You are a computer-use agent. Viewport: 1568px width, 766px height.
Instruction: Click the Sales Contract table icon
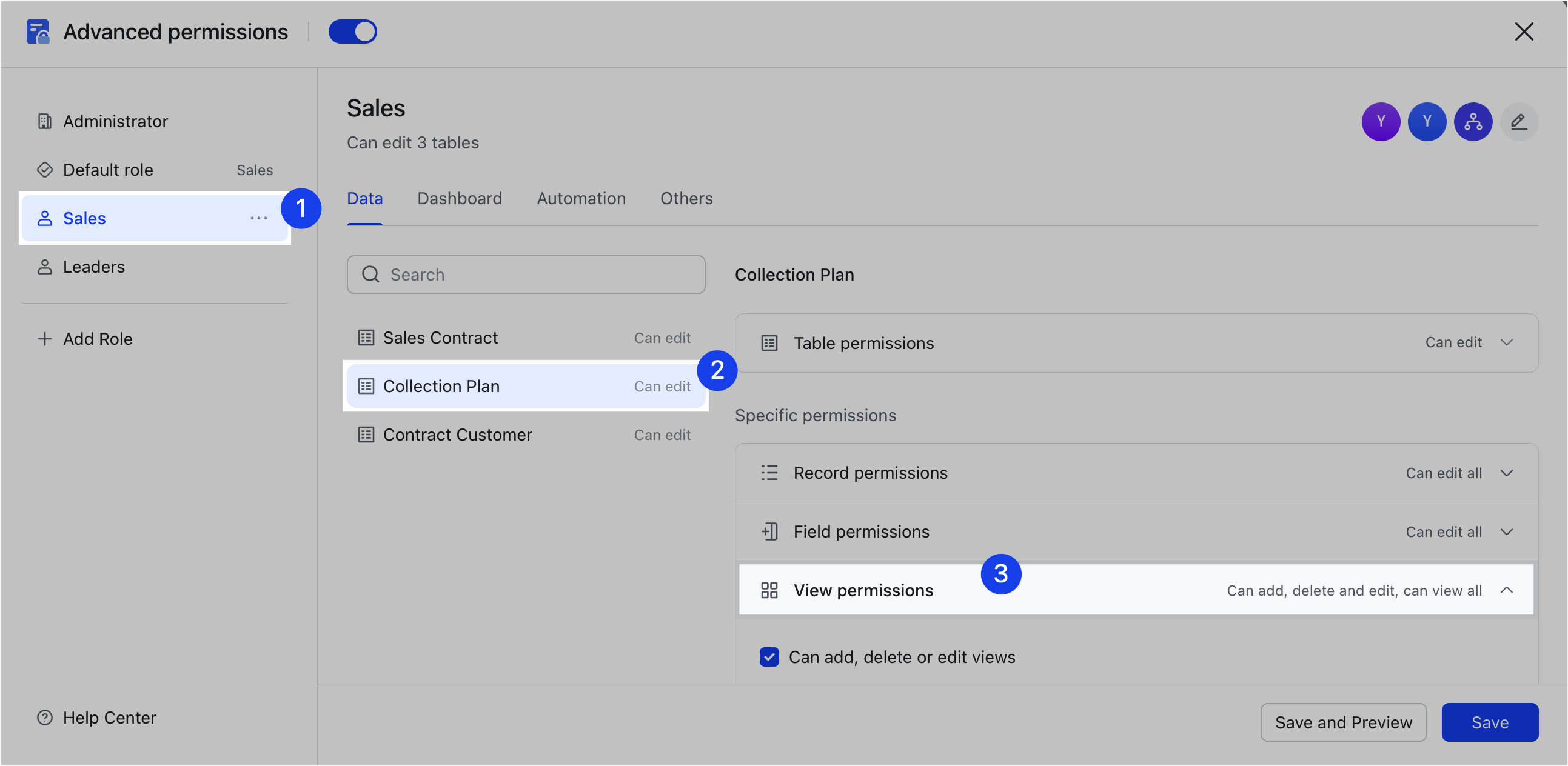click(366, 338)
